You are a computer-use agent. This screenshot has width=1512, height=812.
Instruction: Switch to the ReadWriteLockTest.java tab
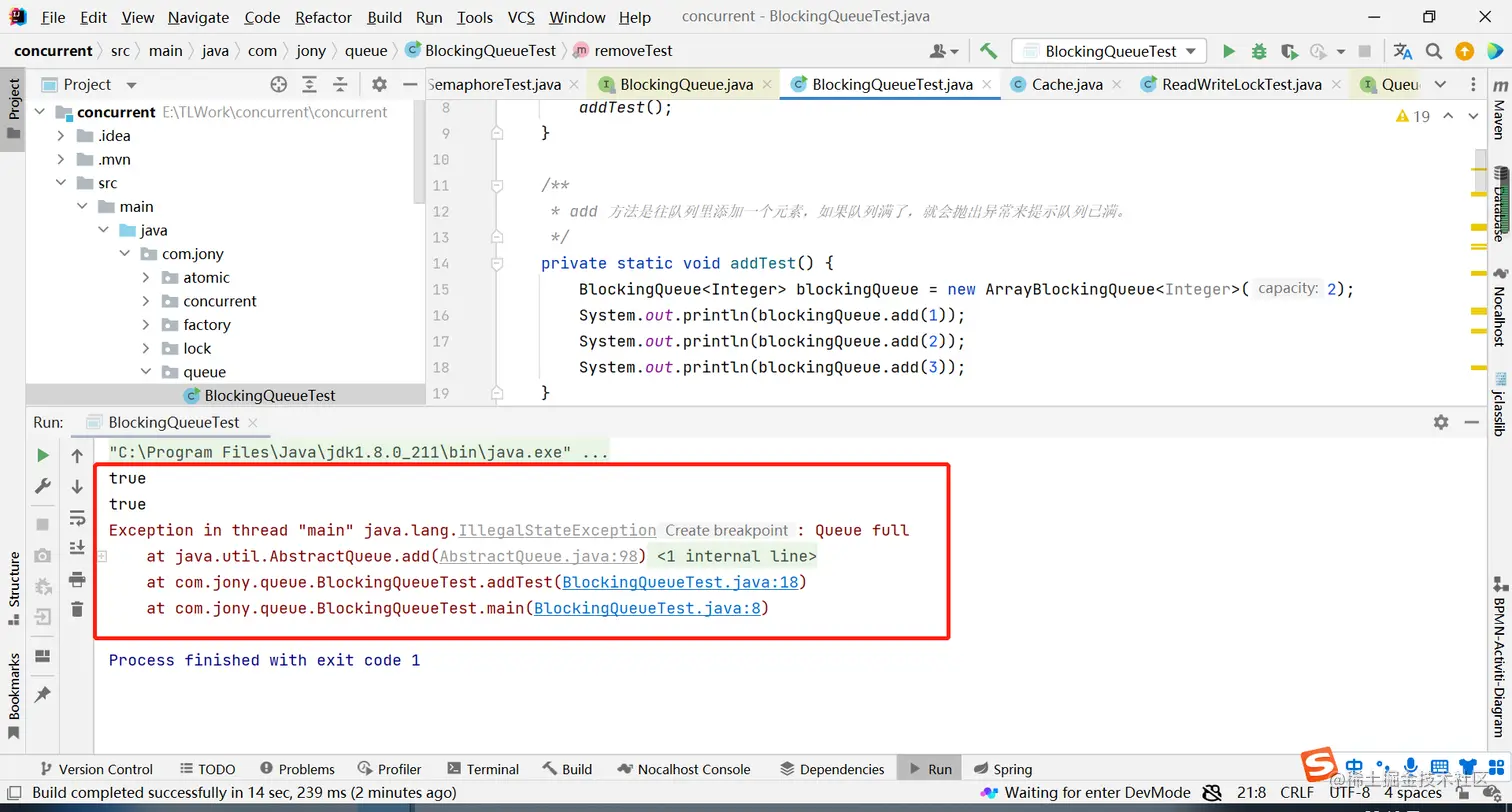[1241, 85]
